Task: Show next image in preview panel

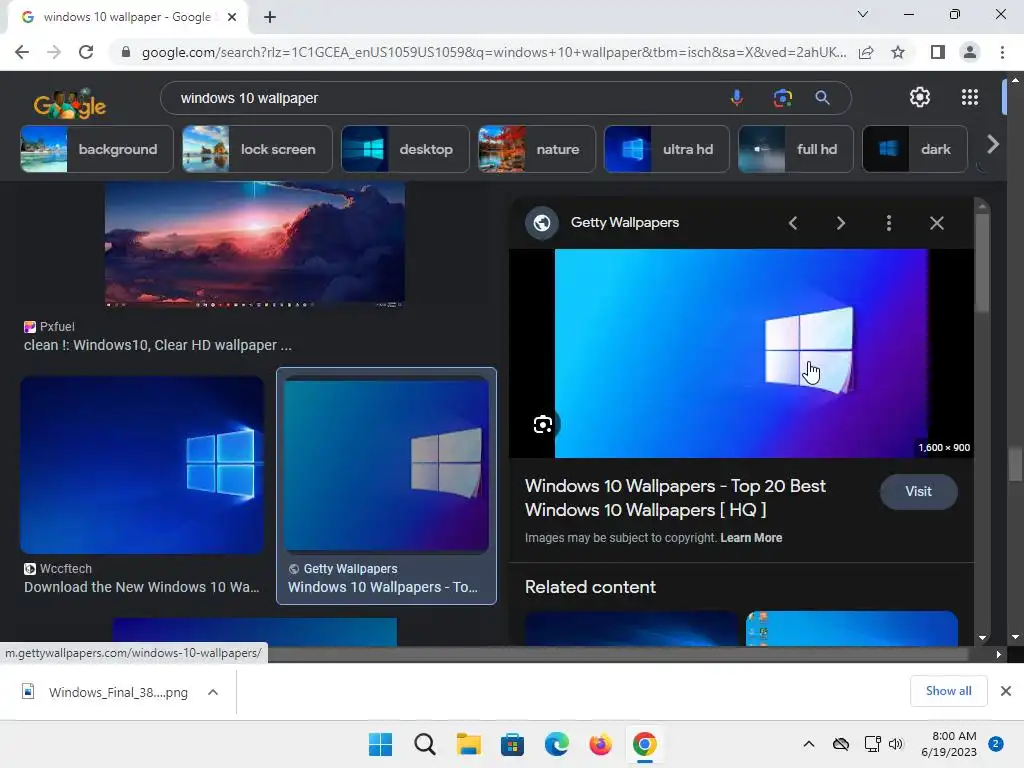Action: tap(840, 223)
